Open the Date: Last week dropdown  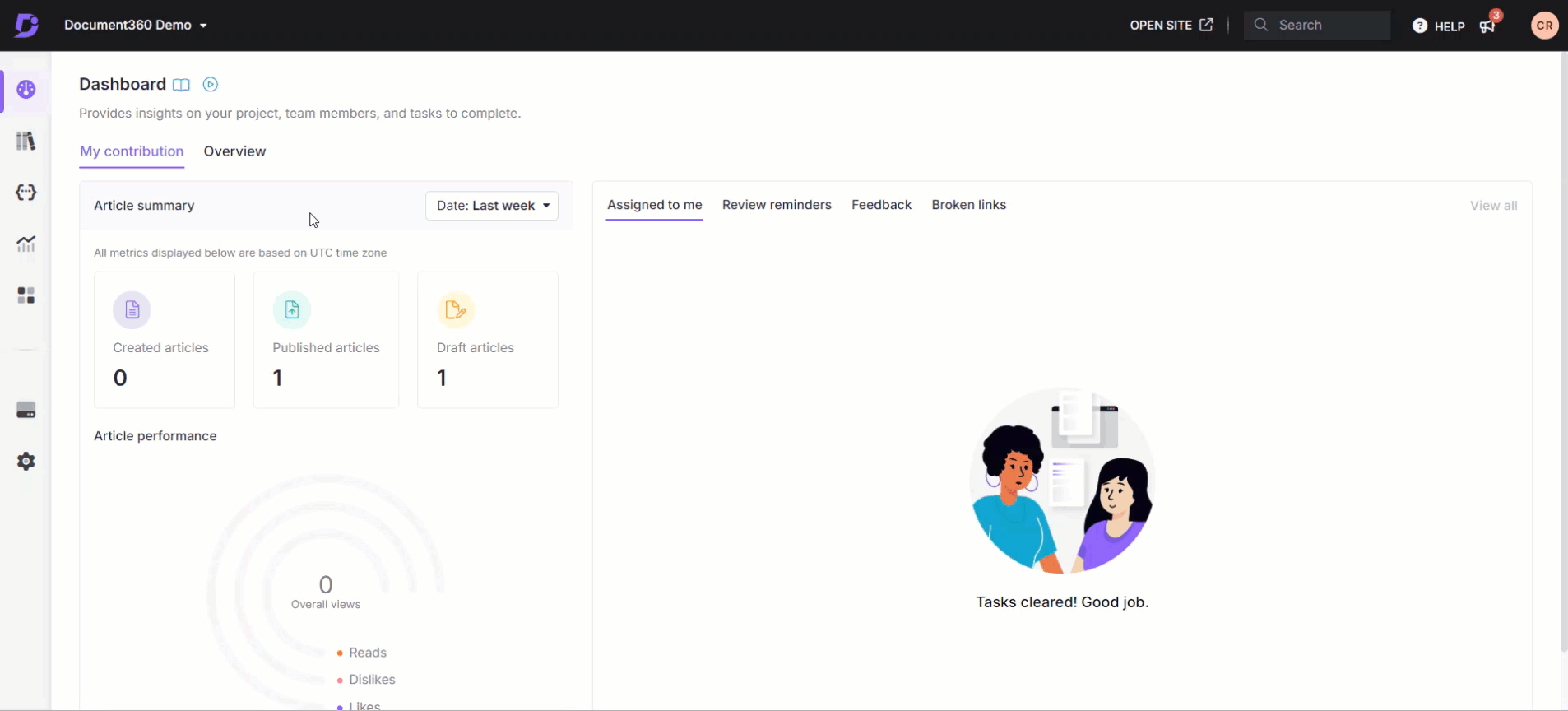492,206
